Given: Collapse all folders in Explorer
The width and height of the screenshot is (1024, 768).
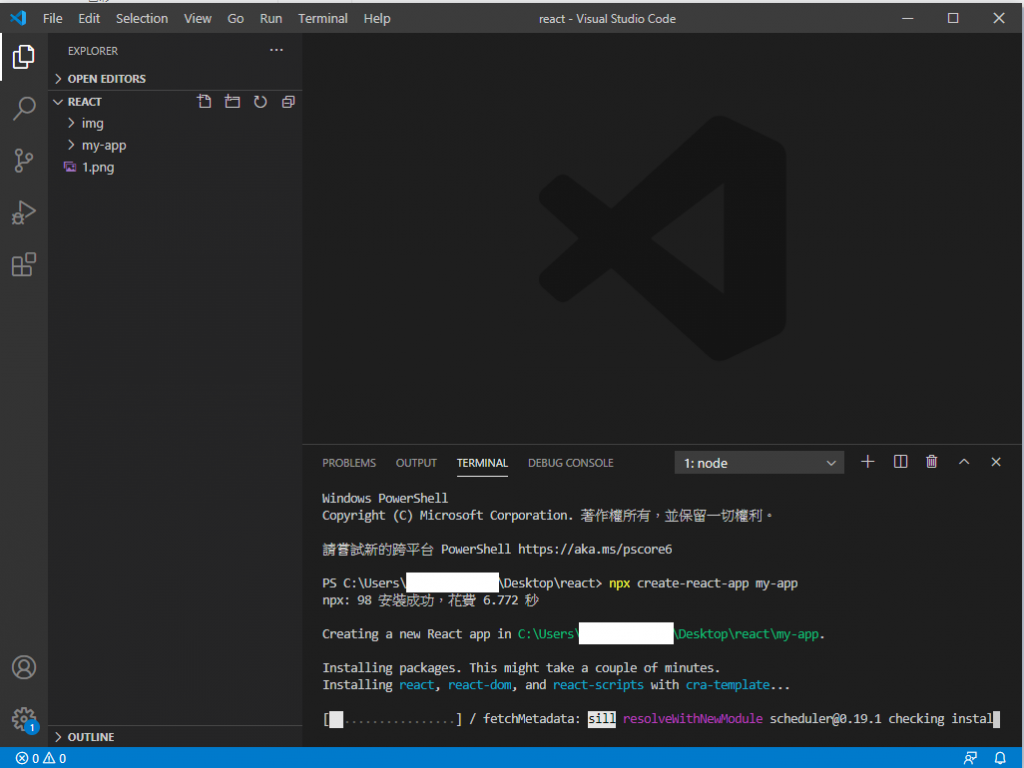Looking at the screenshot, I should [288, 102].
